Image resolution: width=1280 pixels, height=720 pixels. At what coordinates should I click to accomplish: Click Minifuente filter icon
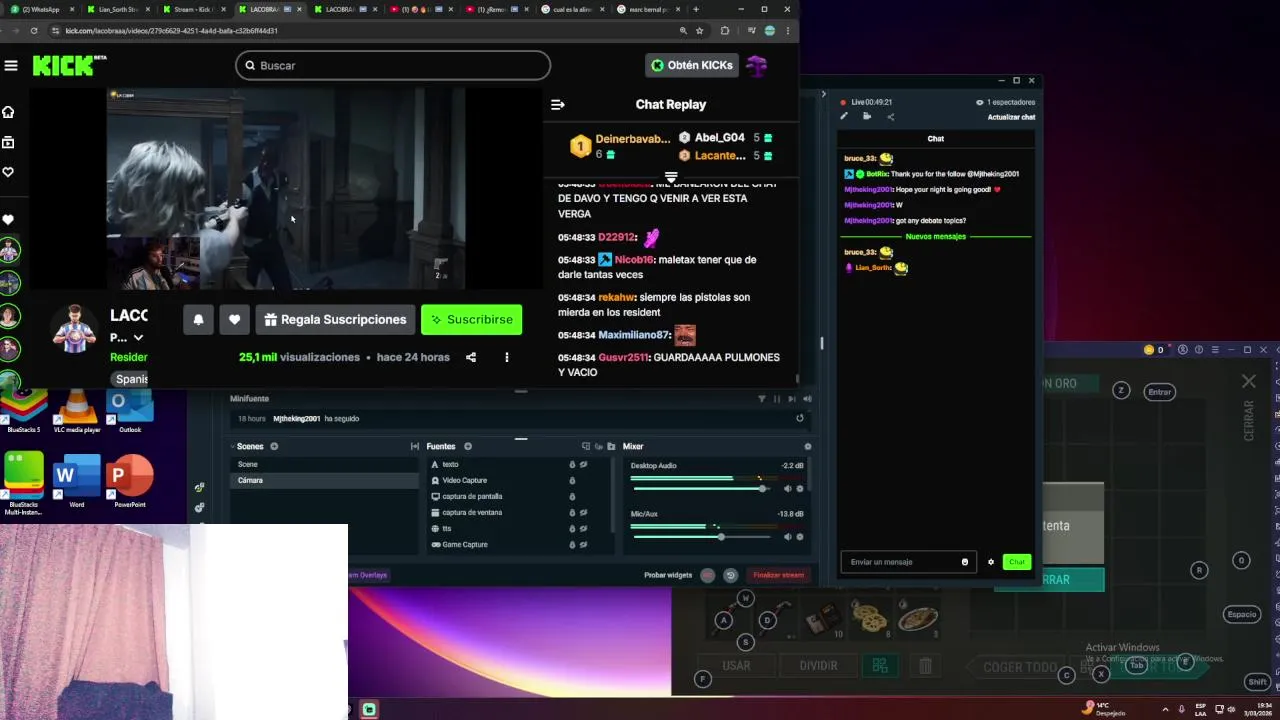coord(762,399)
